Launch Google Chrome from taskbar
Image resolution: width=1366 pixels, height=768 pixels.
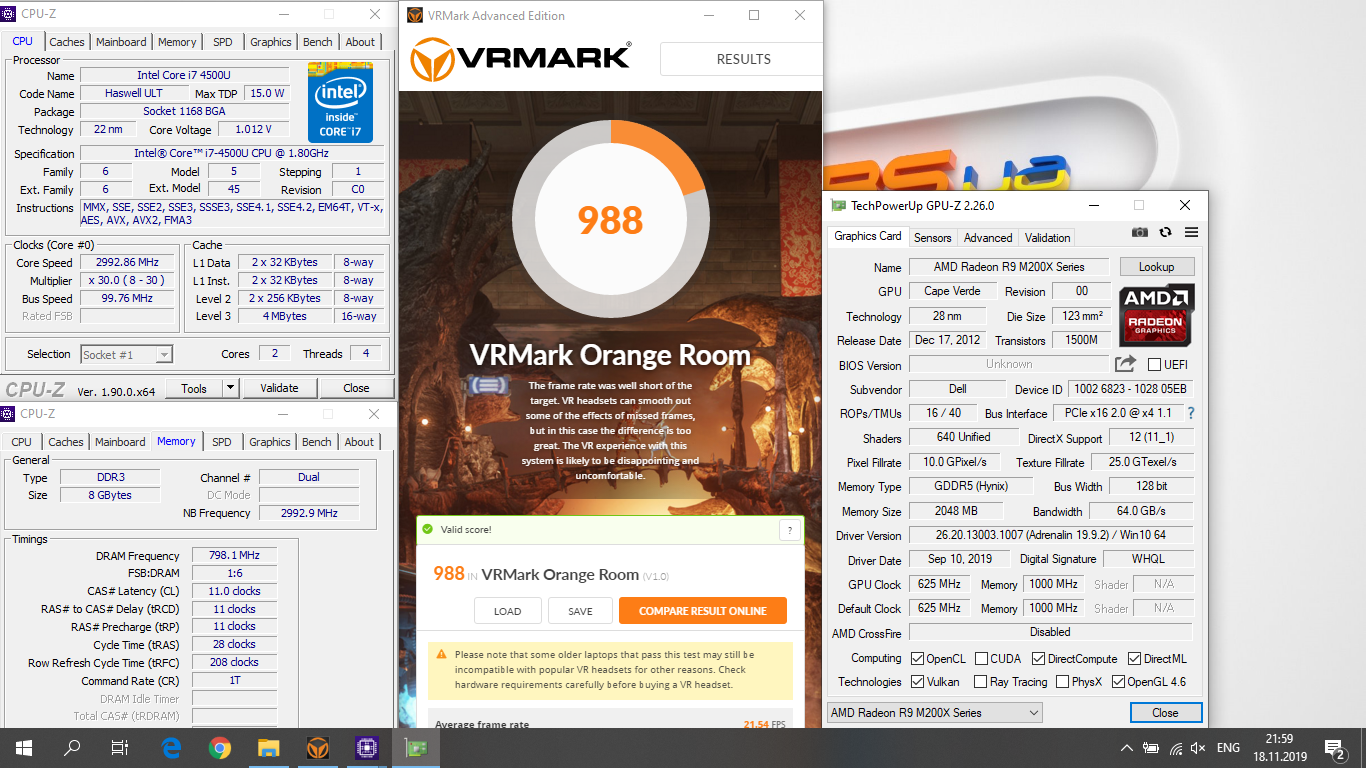coord(220,748)
